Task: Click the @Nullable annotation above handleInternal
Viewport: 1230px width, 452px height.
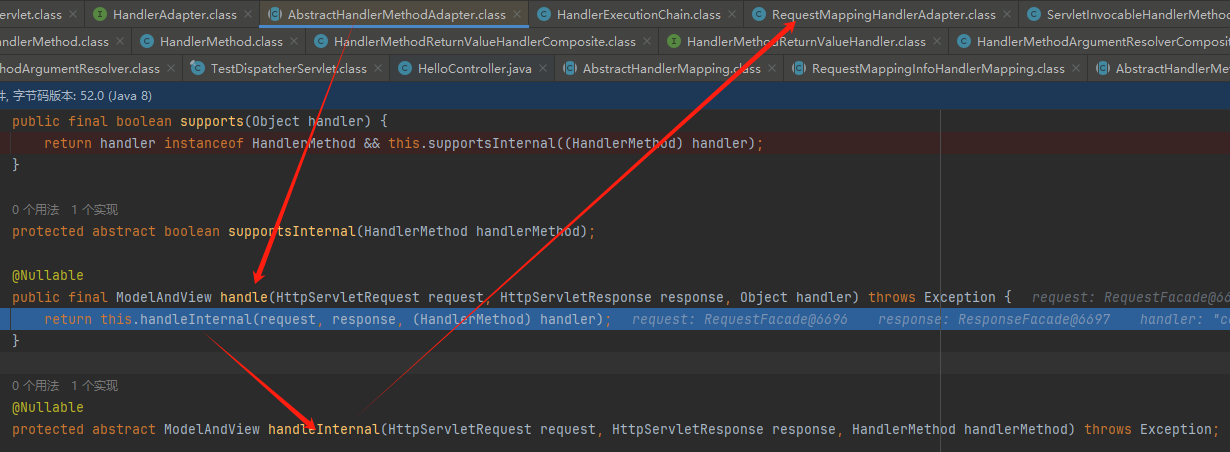Action: point(48,407)
